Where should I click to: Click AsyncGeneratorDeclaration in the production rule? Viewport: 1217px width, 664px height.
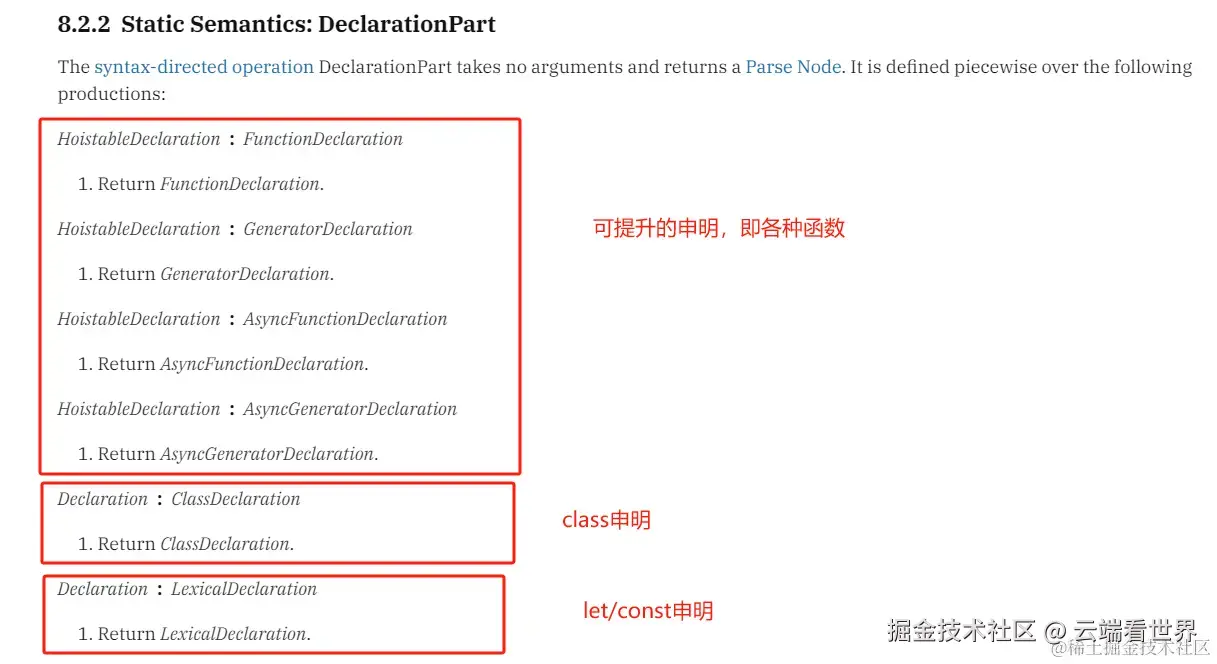pyautogui.click(x=350, y=409)
